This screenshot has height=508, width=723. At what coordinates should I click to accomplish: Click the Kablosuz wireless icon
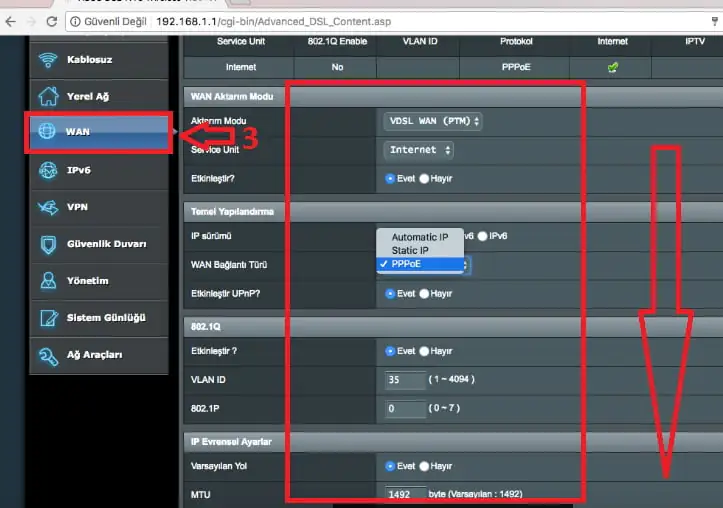[x=48, y=59]
